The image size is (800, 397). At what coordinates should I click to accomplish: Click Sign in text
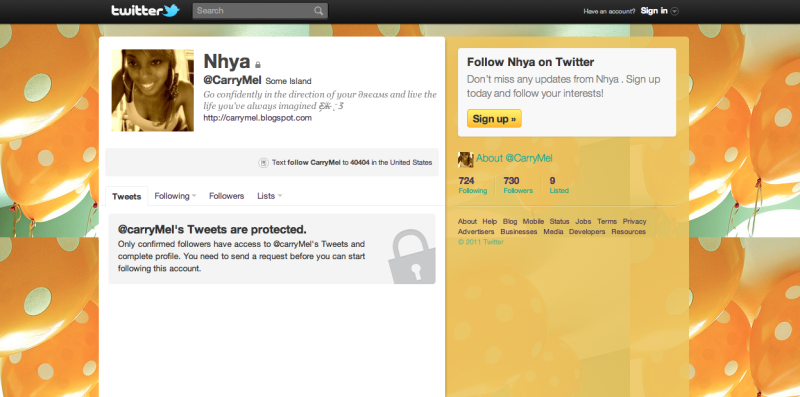tap(654, 11)
